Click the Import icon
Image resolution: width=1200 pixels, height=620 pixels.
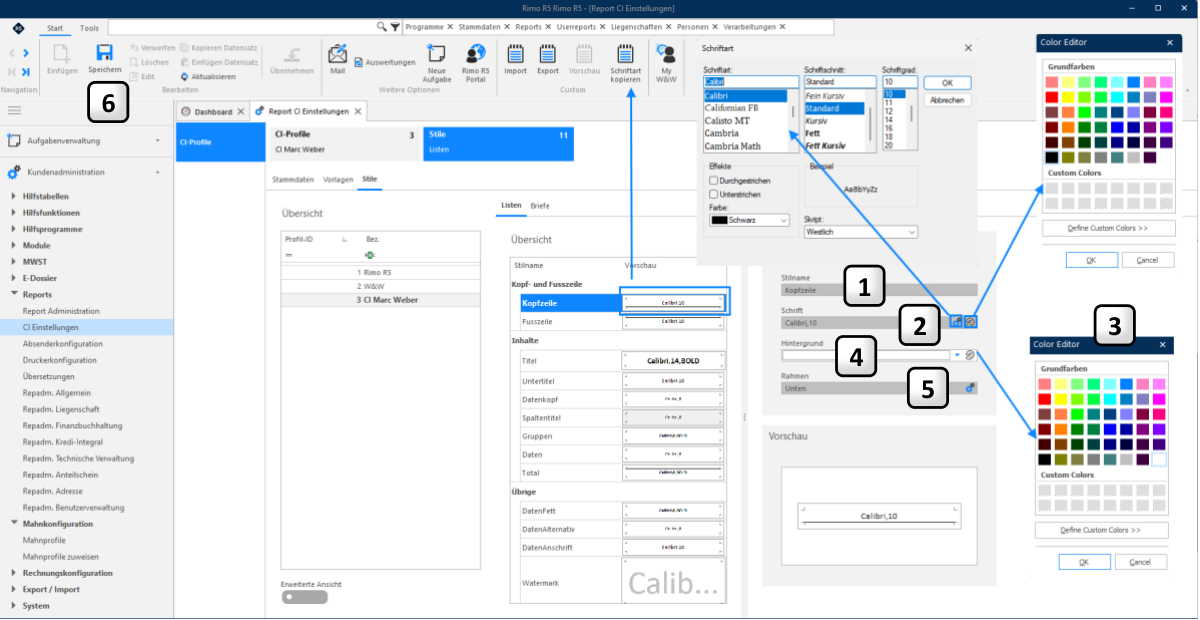pyautogui.click(x=515, y=52)
